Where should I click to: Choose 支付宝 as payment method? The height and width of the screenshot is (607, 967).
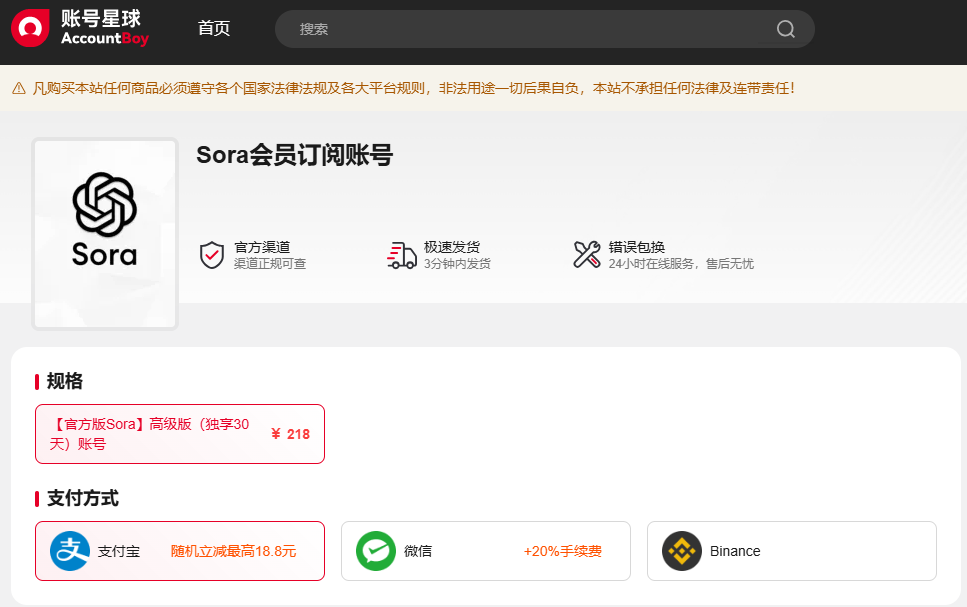click(180, 551)
